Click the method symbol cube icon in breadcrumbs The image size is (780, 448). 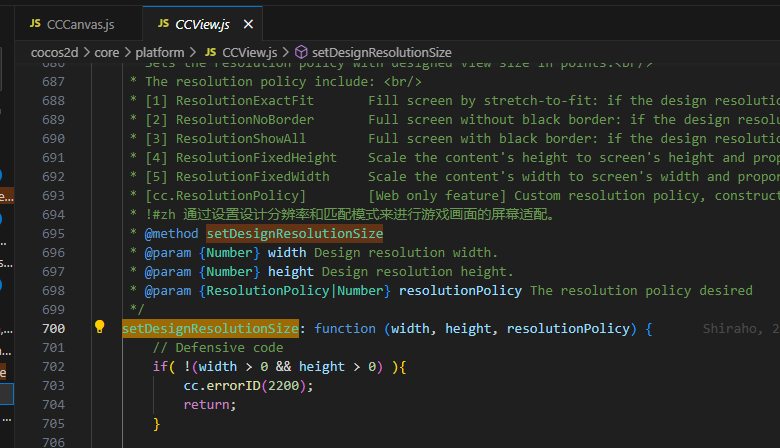tap(301, 51)
